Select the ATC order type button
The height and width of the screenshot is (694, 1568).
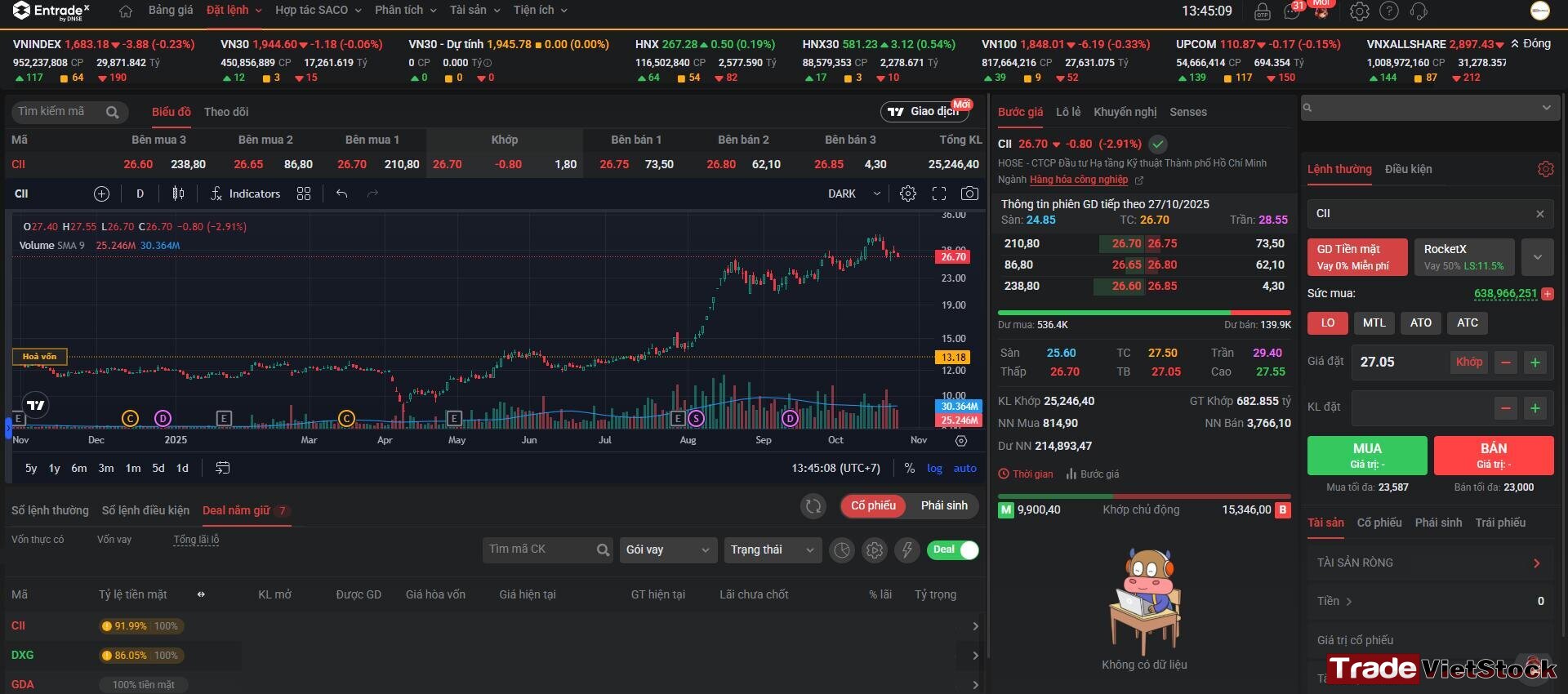point(1468,323)
